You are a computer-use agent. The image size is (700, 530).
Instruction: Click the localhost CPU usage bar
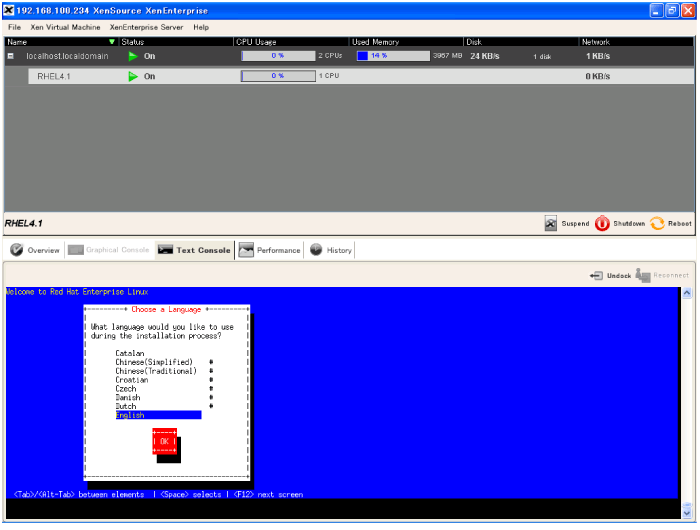pos(278,56)
